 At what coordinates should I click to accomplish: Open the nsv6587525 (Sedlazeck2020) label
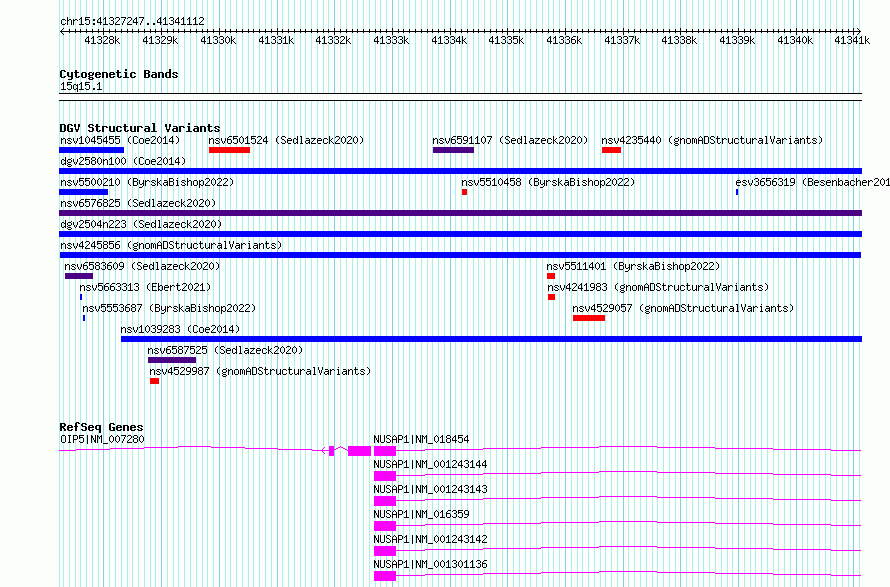pos(225,350)
